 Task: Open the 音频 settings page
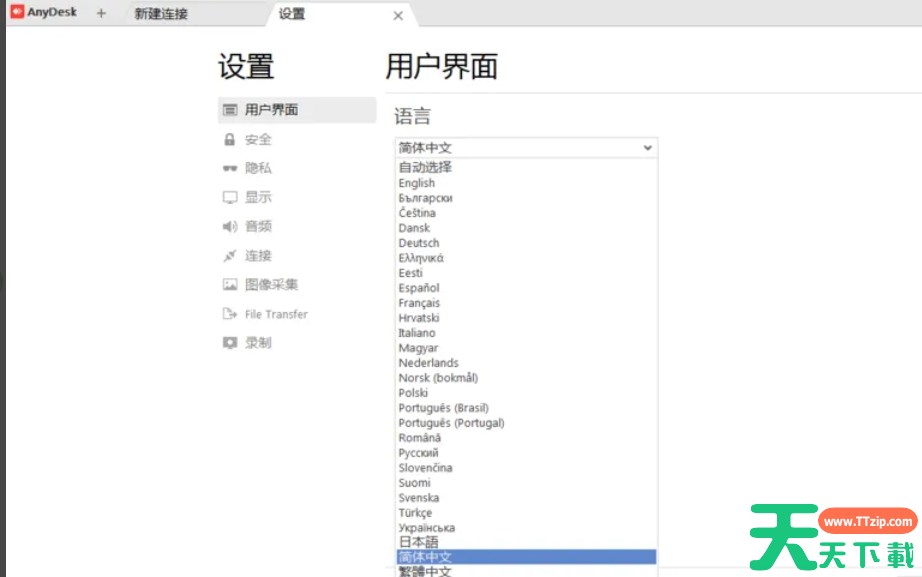pos(258,226)
